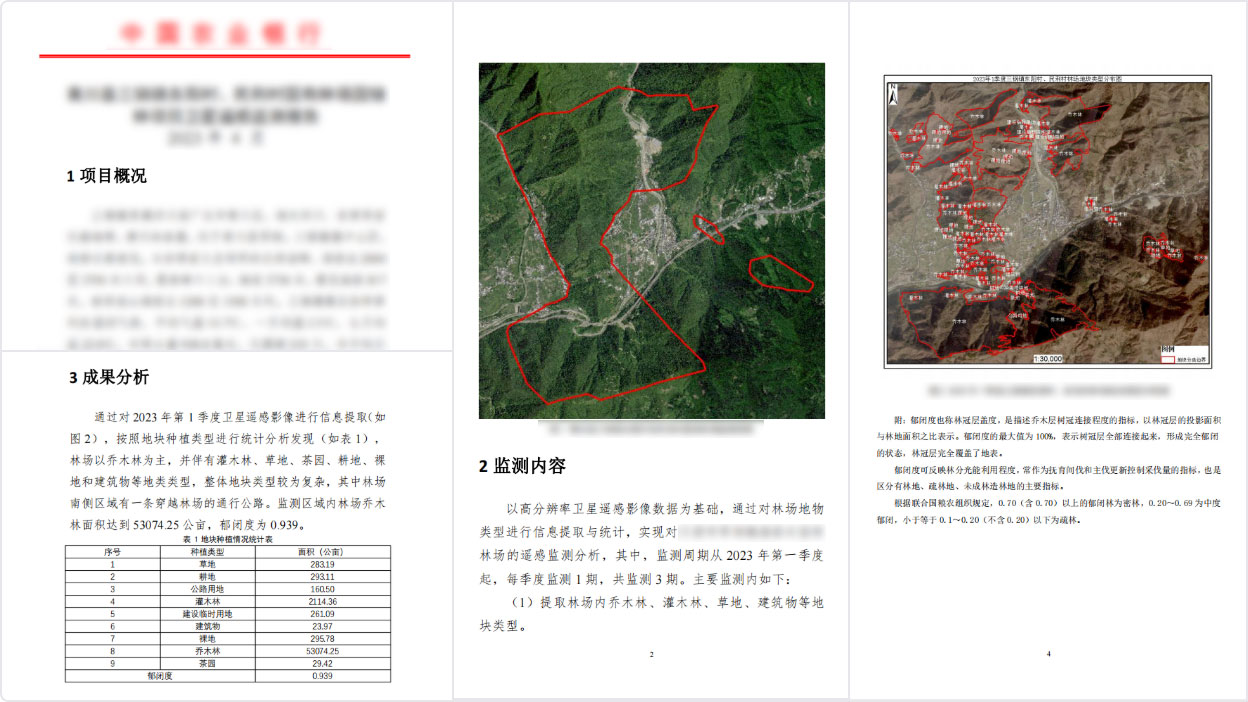This screenshot has width=1248, height=702.
Task: Click the '郁闭度' cell in the table's last row
Action: [161, 675]
